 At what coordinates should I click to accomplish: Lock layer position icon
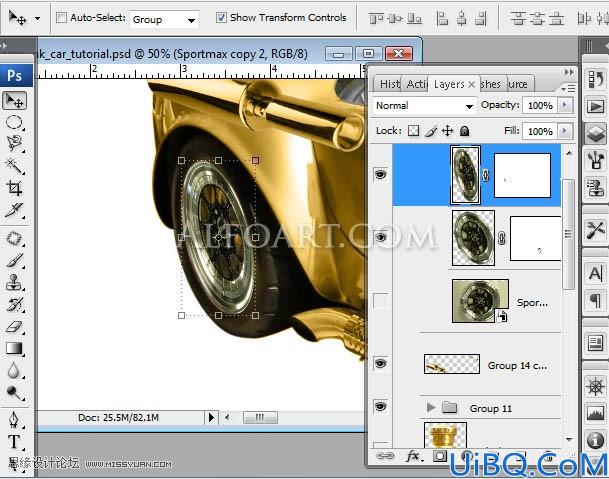coord(448,131)
